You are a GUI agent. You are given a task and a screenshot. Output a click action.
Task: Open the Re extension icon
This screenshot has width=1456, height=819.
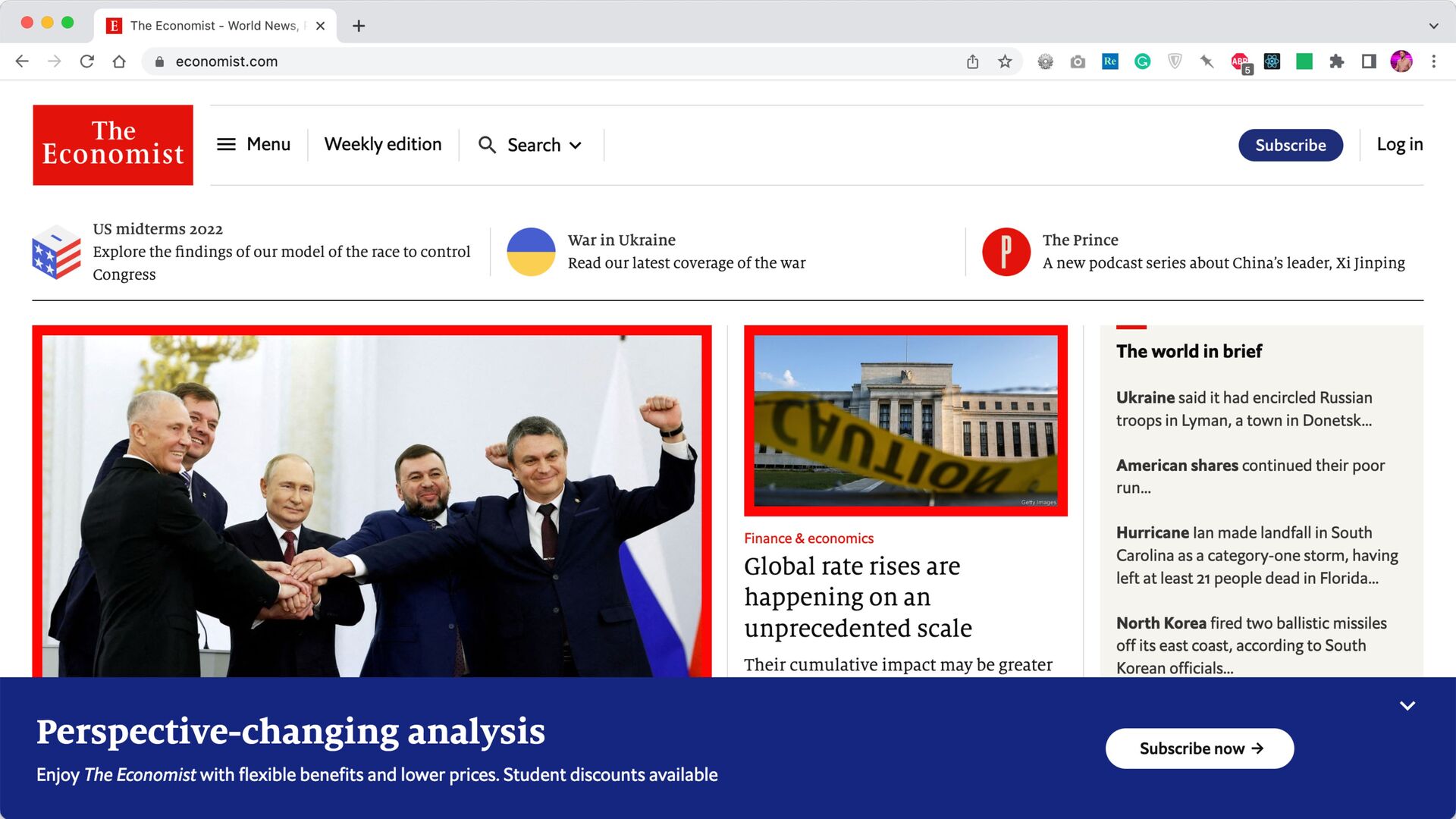point(1110,61)
